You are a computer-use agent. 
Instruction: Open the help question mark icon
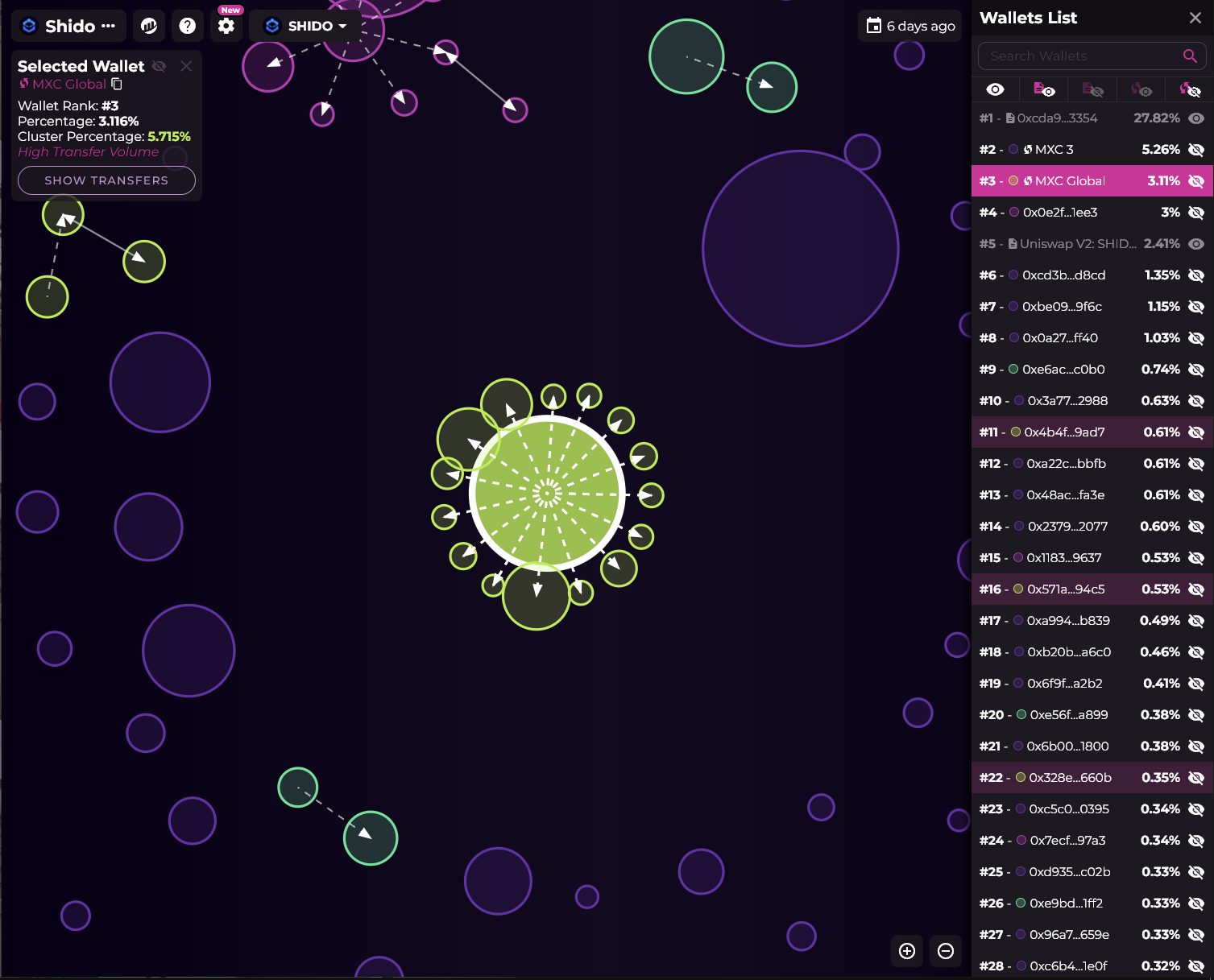[x=188, y=26]
